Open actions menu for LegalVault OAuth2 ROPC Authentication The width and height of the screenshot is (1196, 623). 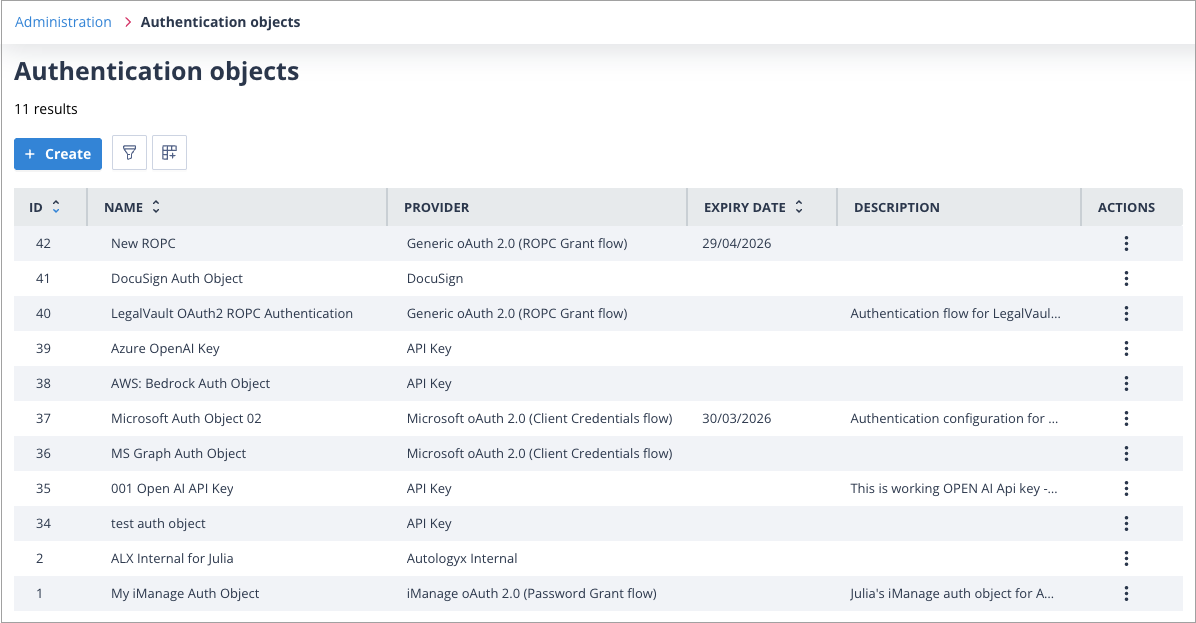[1126, 313]
